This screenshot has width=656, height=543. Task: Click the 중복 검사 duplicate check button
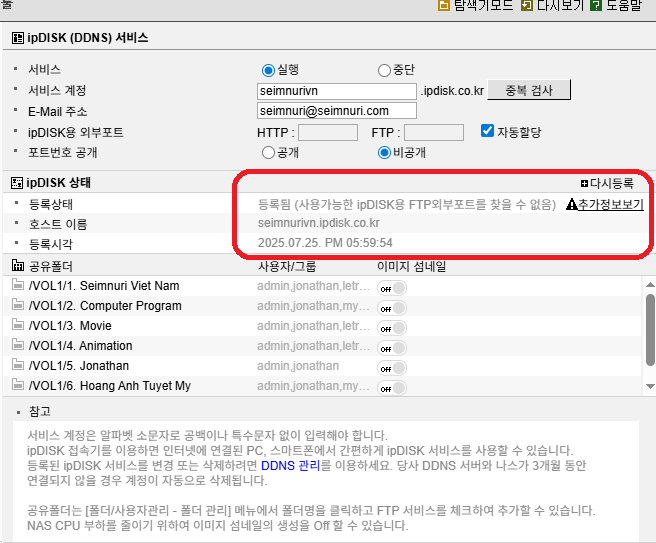coord(529,90)
